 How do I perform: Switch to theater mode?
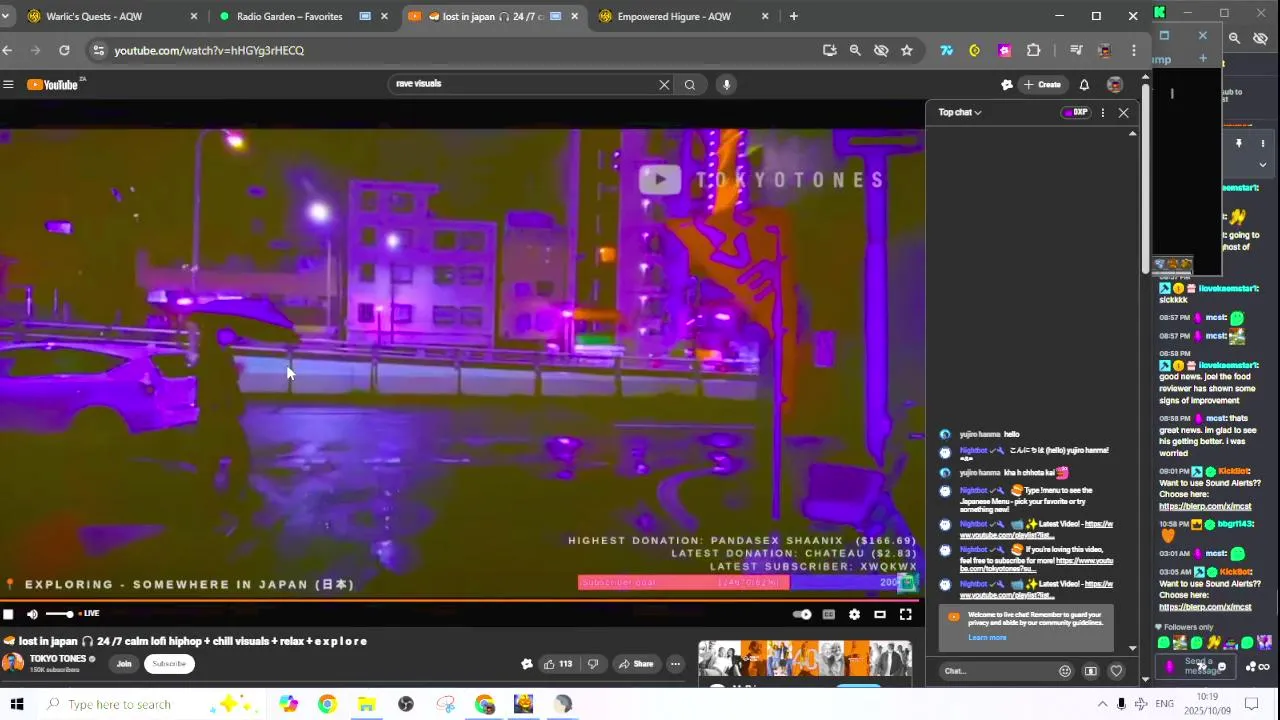pos(880,614)
